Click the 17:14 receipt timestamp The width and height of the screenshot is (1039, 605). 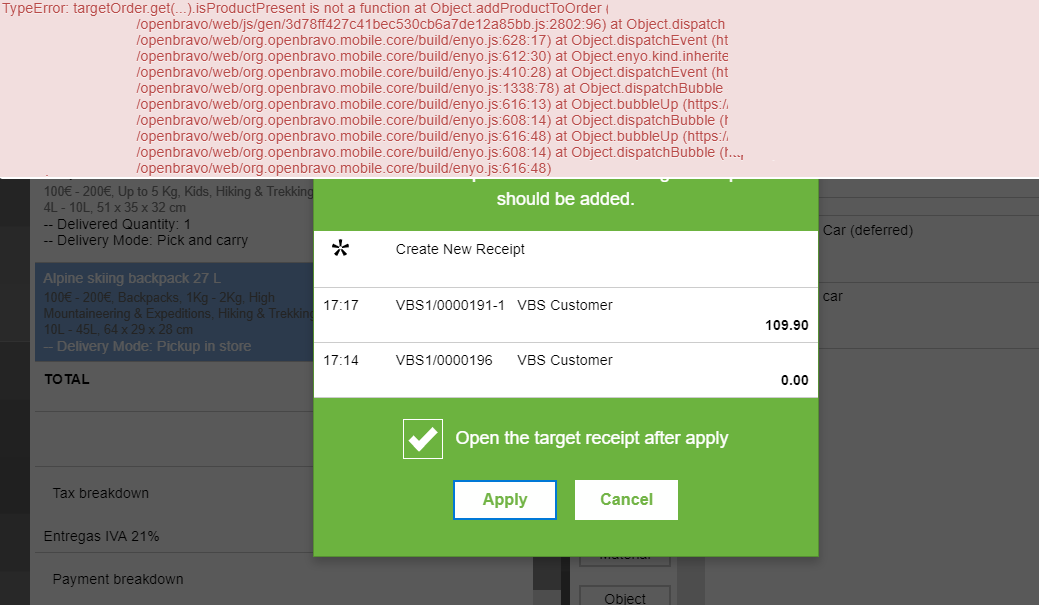340,360
